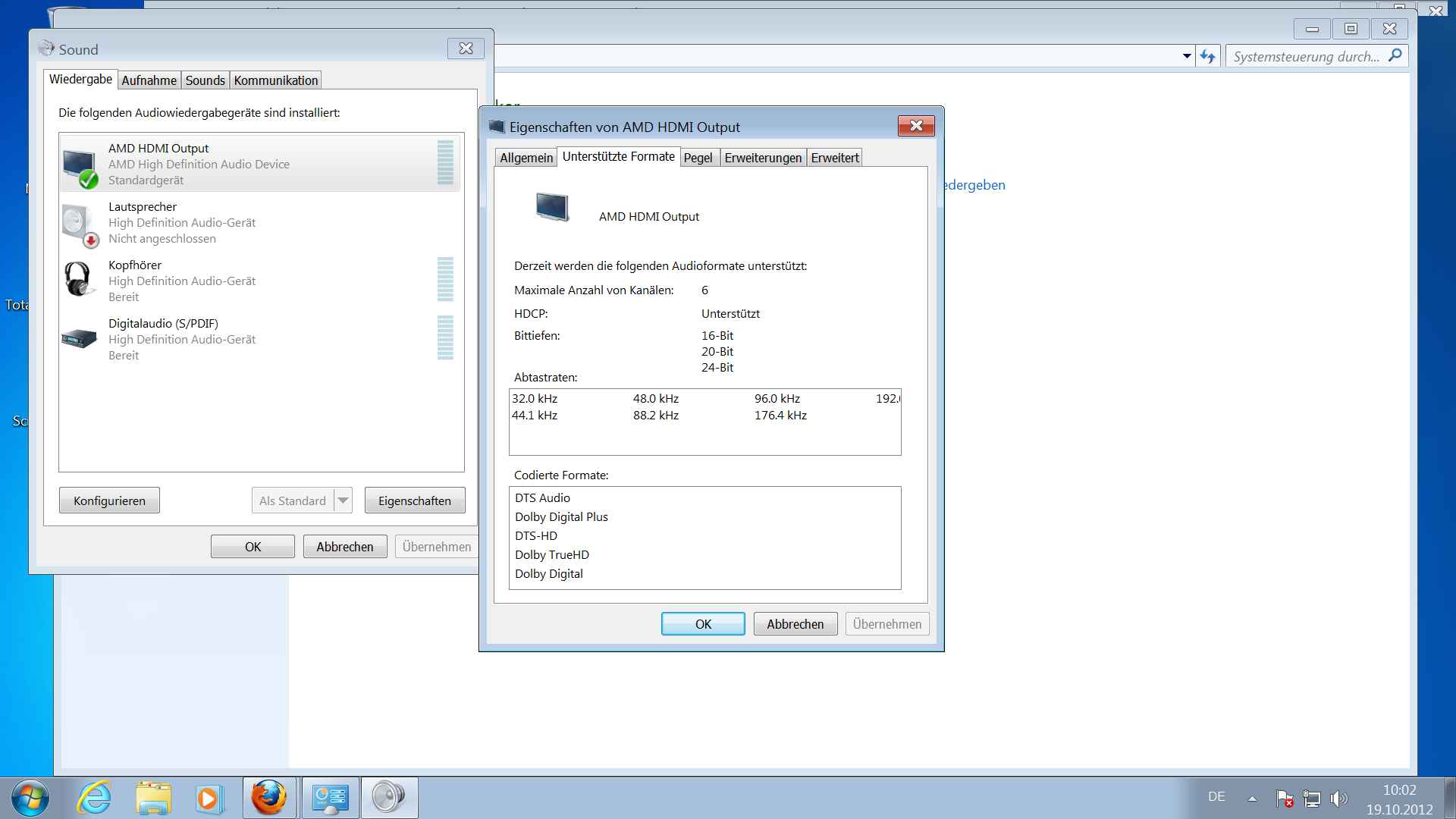Select the Wiedergabe tab

80,79
